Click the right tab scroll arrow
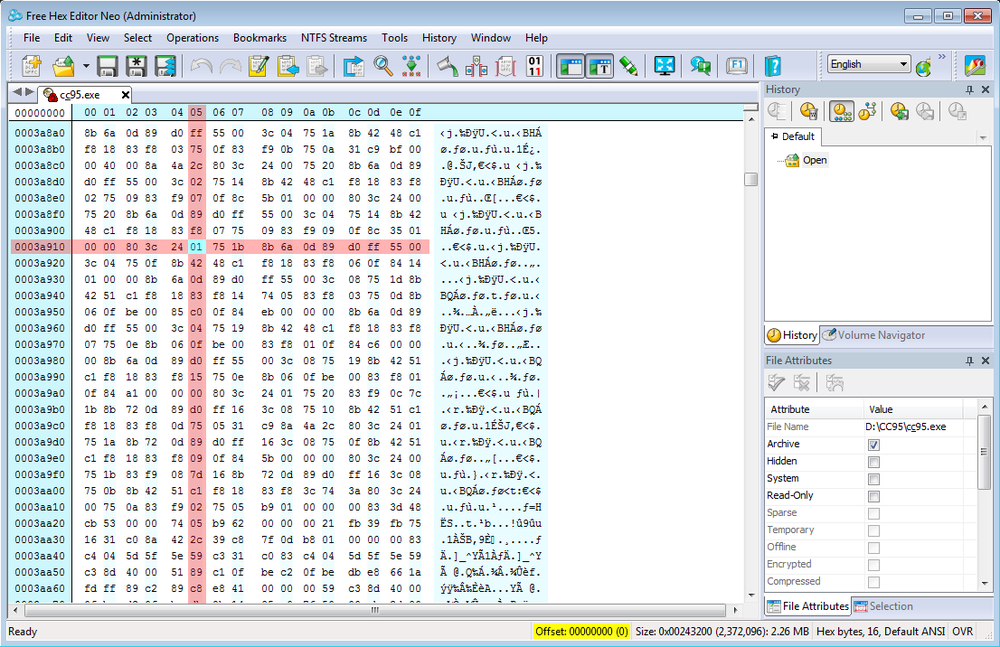1000x647 pixels. click(x=29, y=93)
